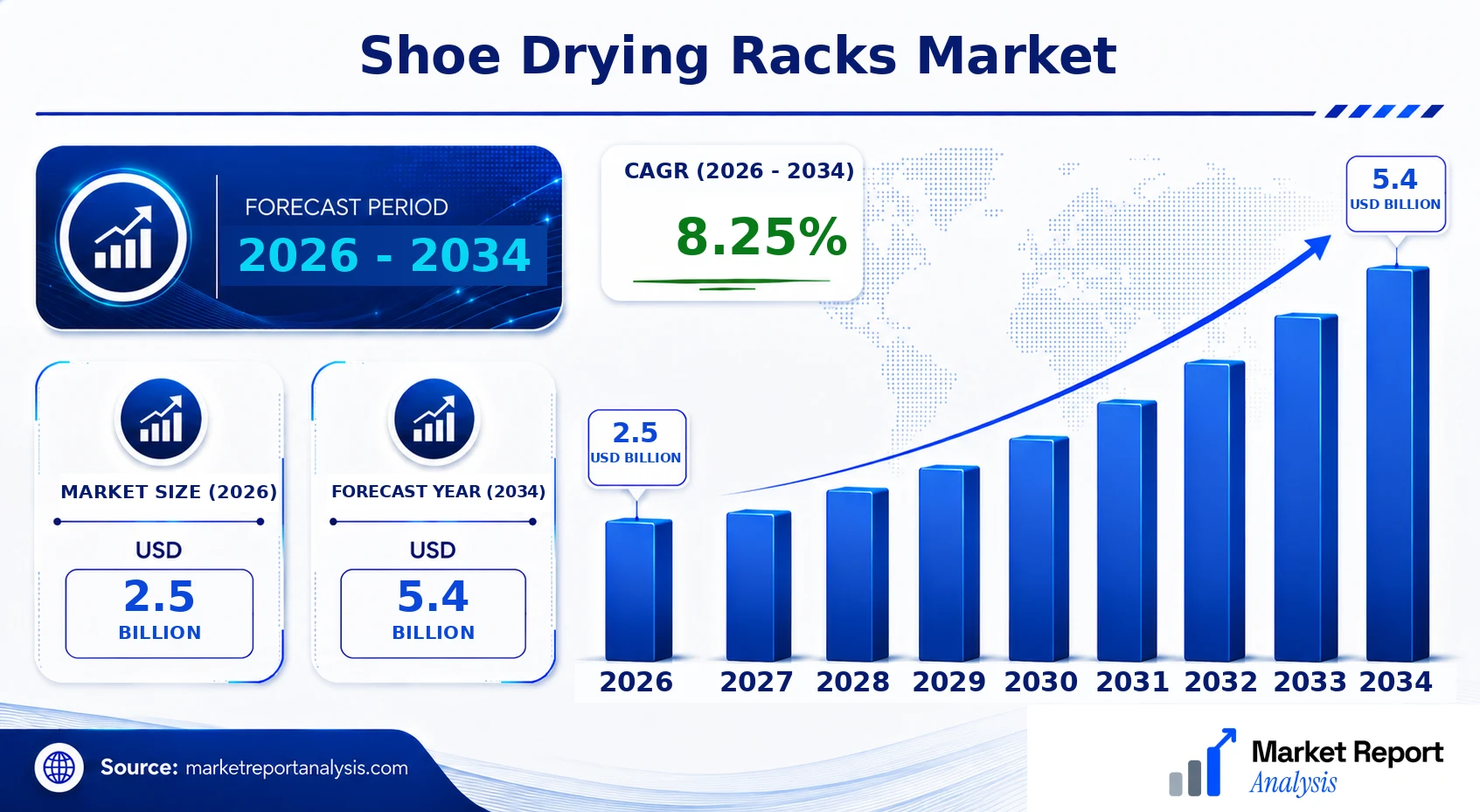Click the 5.4 USD BILLION chart callout
Screen dimensions: 1480x812
pos(1395,193)
